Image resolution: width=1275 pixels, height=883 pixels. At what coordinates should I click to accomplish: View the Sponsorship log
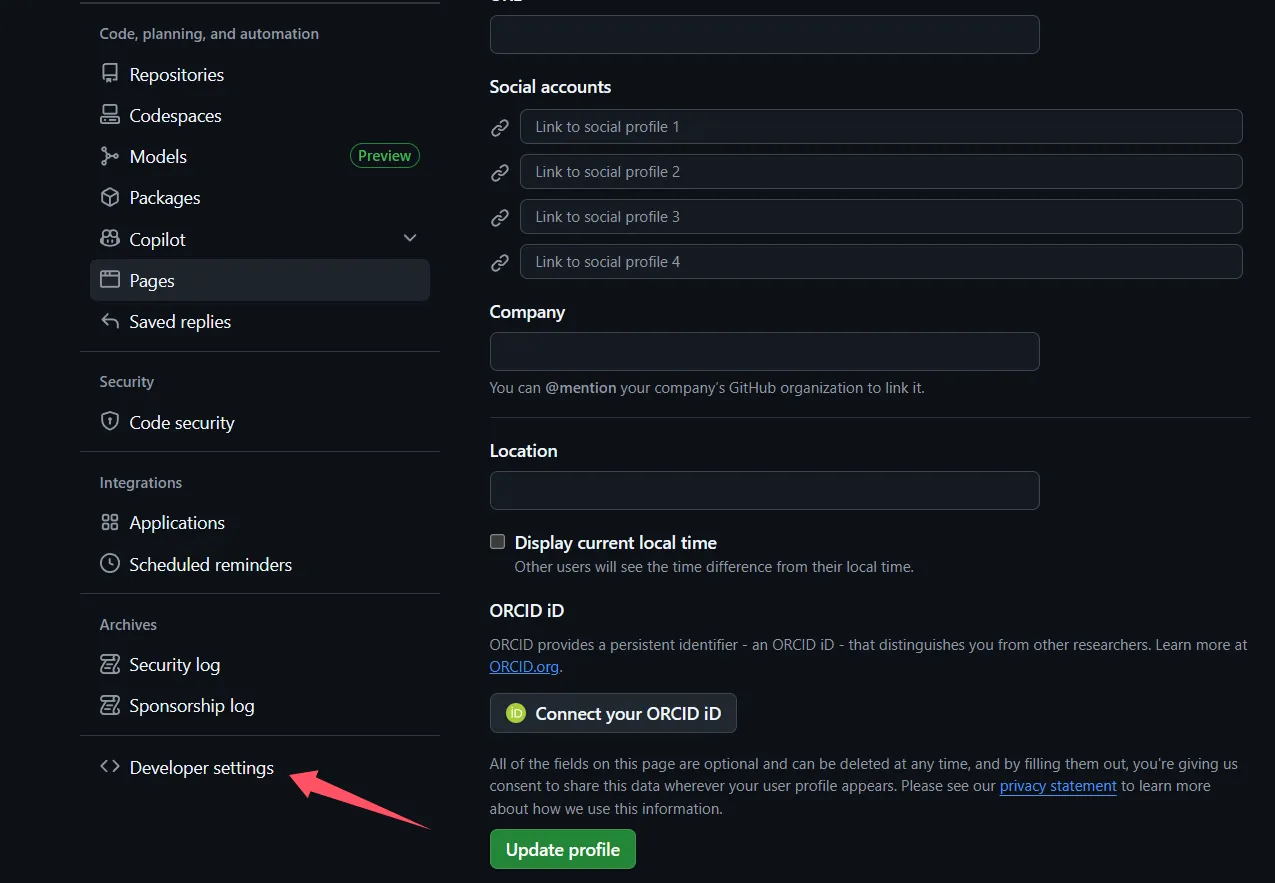click(260, 705)
